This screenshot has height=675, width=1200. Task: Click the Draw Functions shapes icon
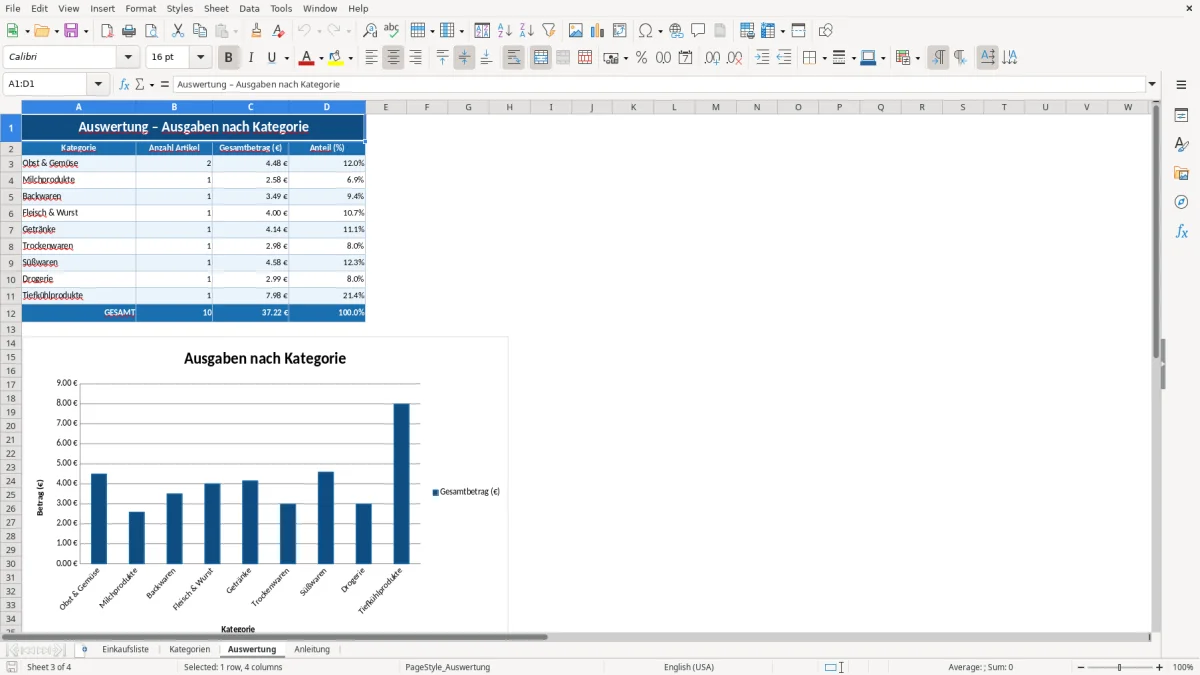coord(826,30)
